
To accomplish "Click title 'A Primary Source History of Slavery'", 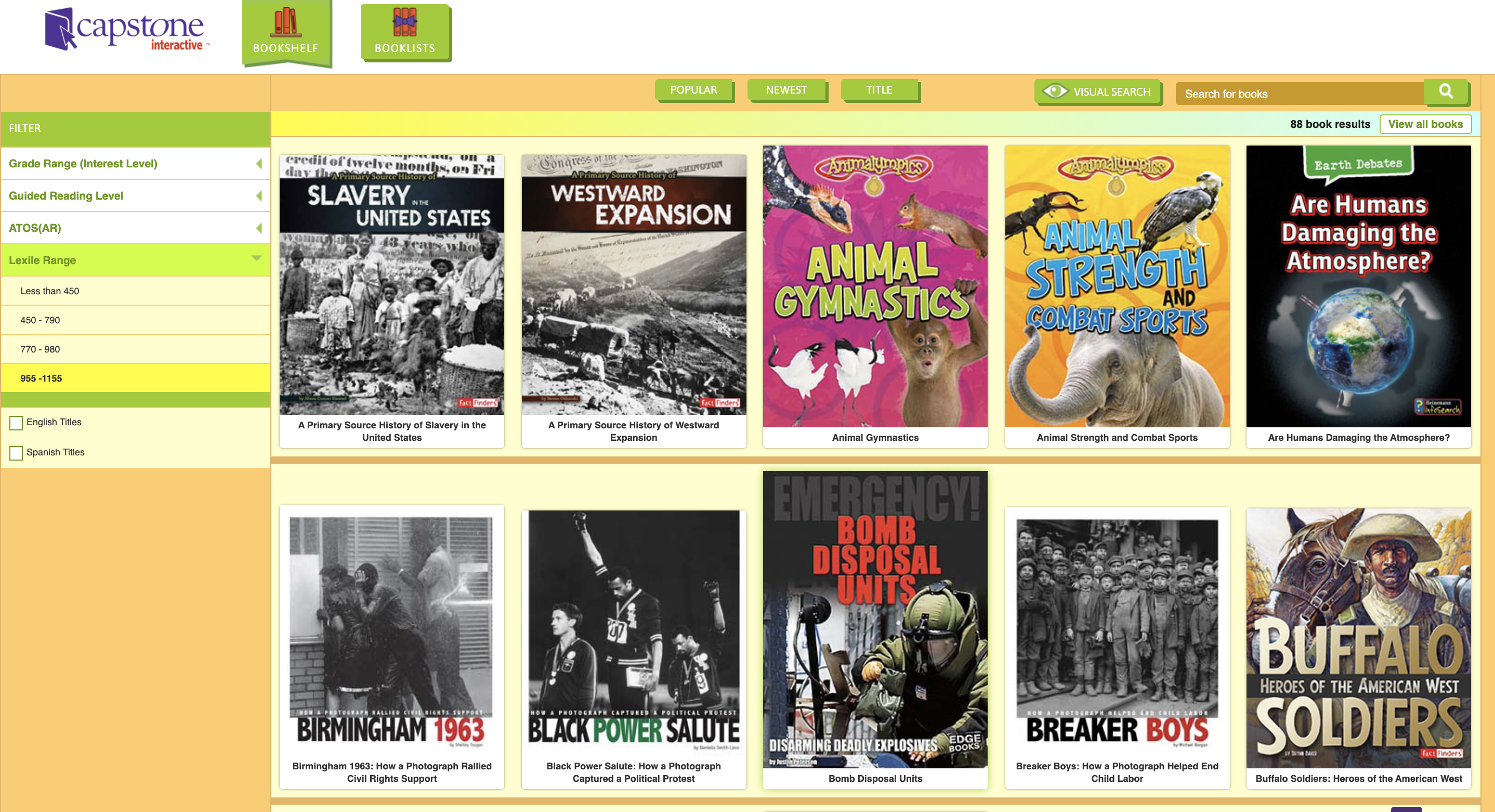I will [392, 431].
